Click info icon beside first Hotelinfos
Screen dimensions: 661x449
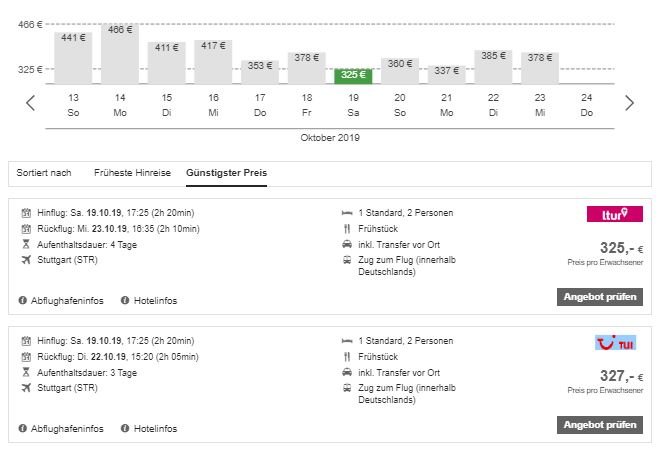click(x=125, y=300)
